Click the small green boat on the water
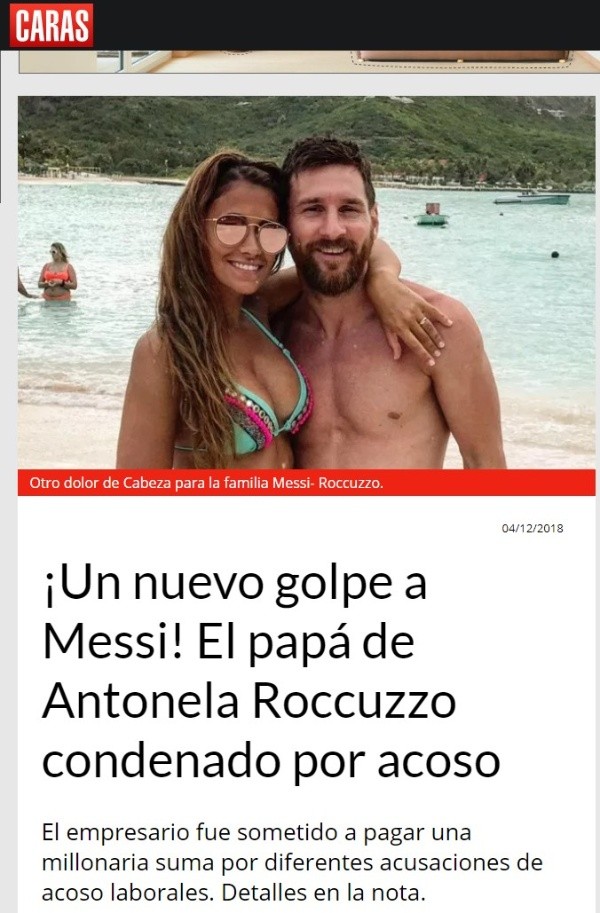This screenshot has height=913, width=600. 432,215
